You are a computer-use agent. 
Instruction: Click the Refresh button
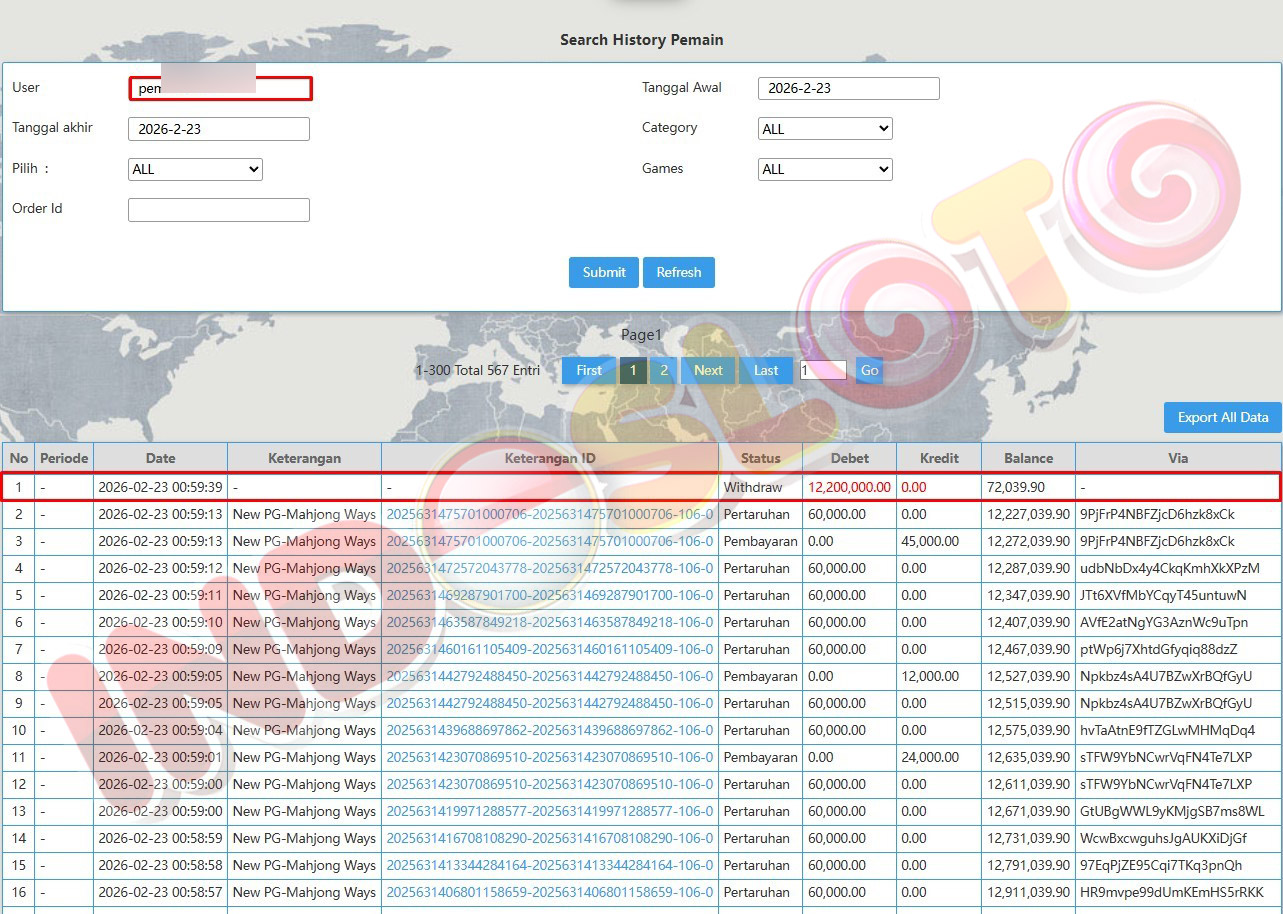[678, 272]
